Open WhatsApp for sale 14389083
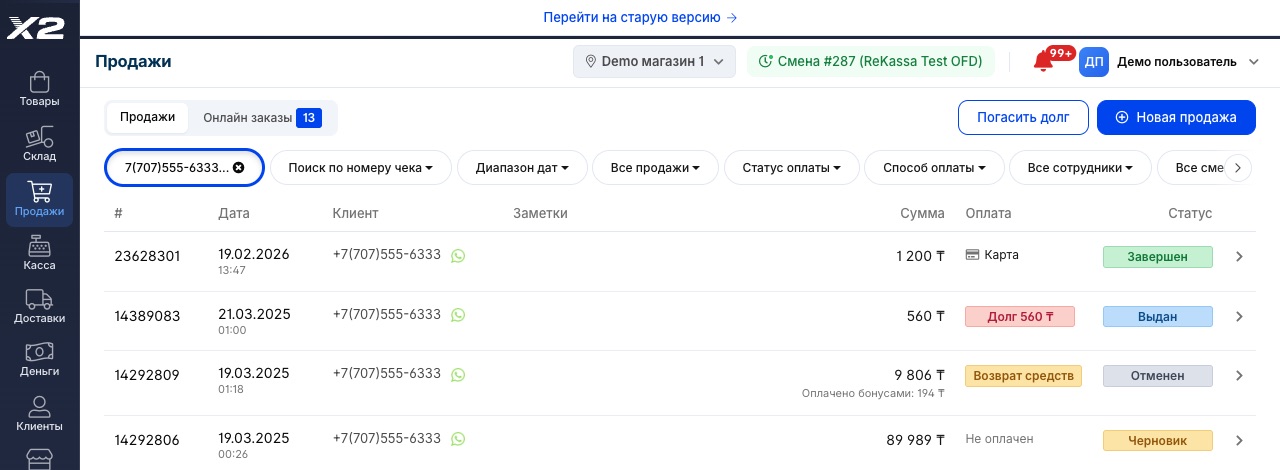 [458, 315]
